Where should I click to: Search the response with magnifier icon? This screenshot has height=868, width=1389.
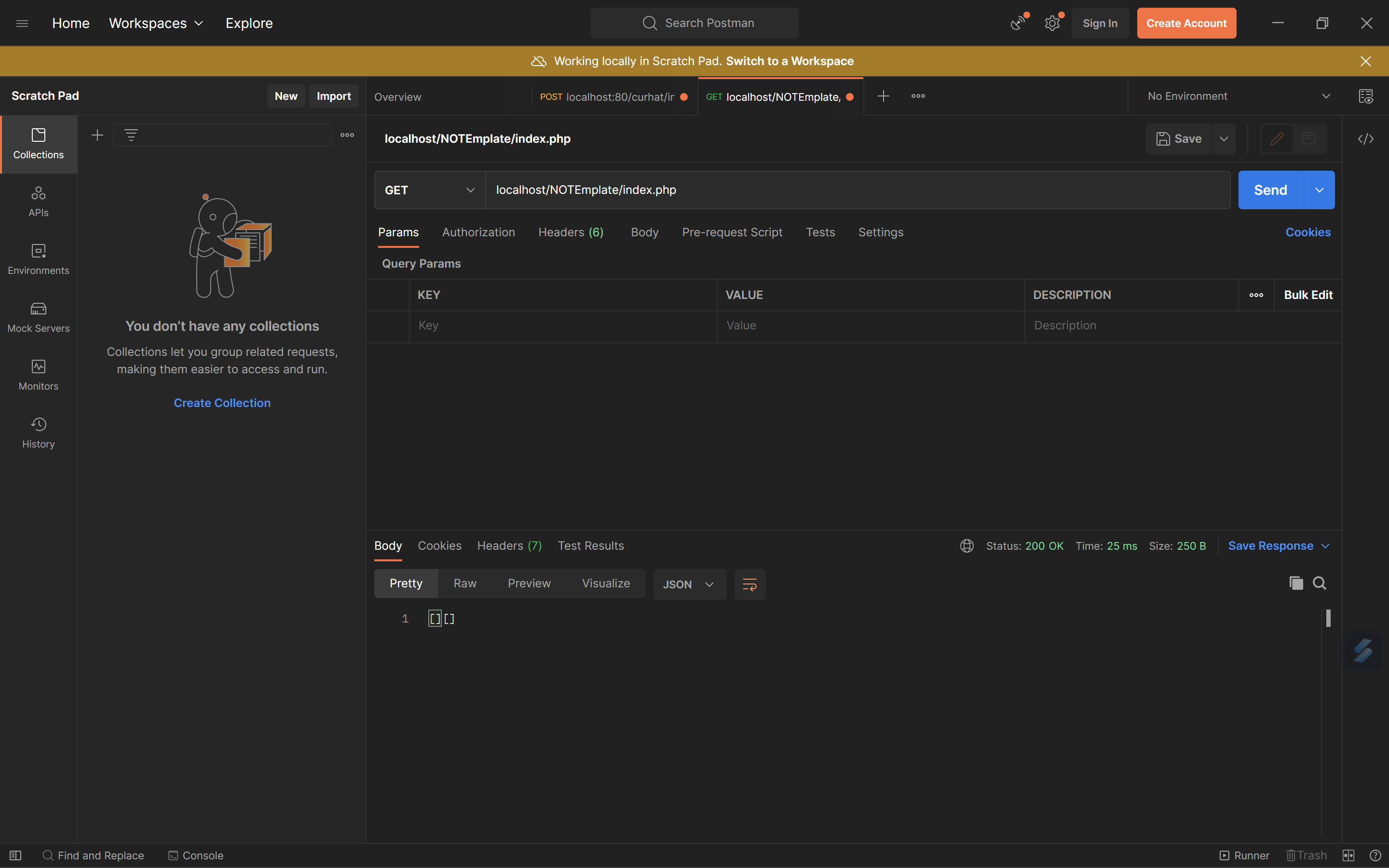click(1320, 583)
